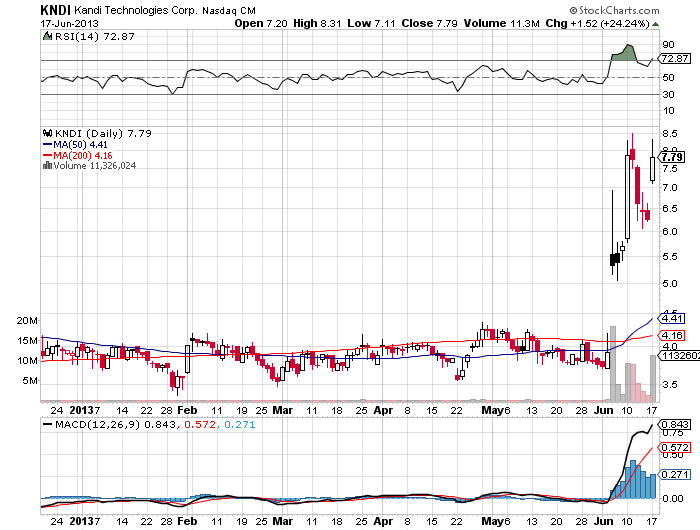Click the 1132602 volume tag on right axis

[679, 355]
